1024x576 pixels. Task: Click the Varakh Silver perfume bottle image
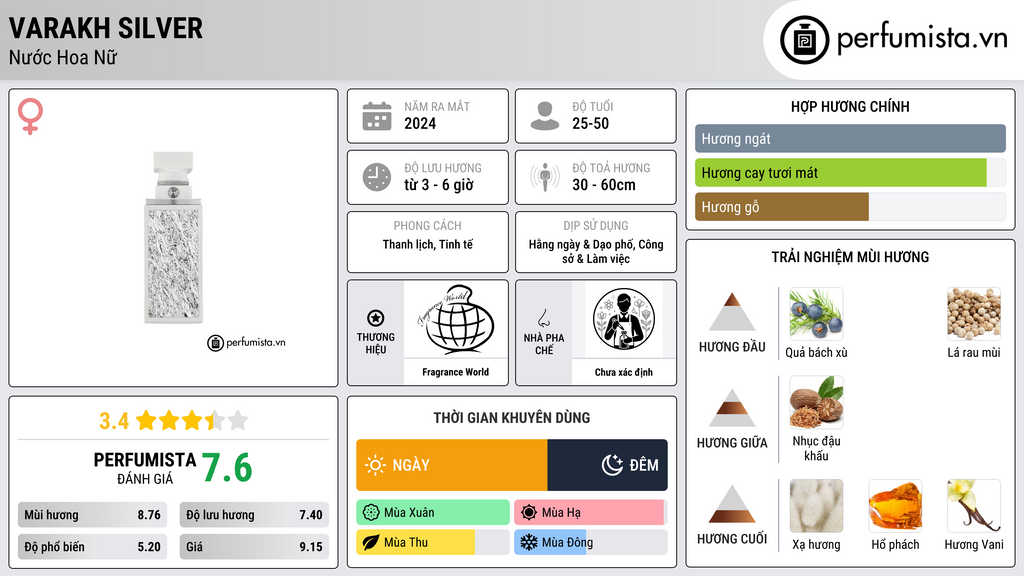(174, 238)
